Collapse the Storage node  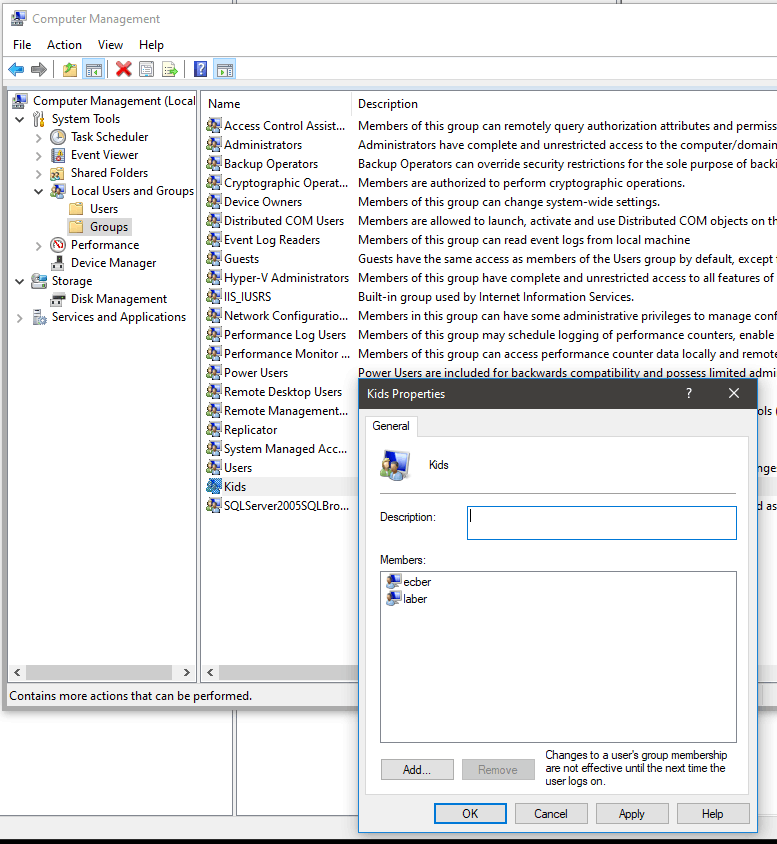coord(20,281)
